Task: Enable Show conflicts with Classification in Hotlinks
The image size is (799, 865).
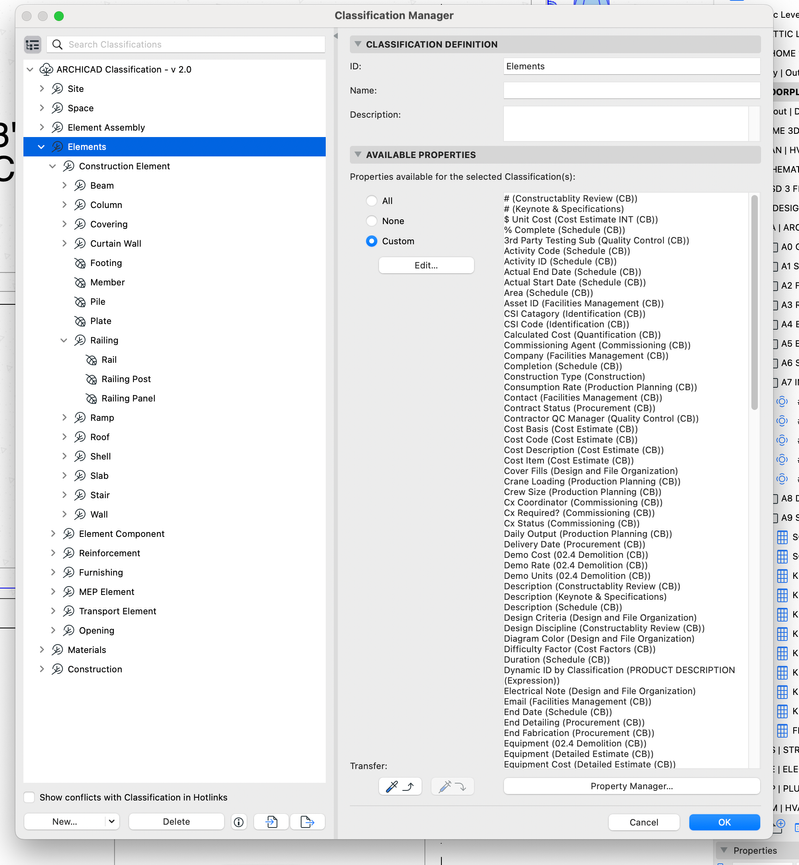Action: (30, 798)
